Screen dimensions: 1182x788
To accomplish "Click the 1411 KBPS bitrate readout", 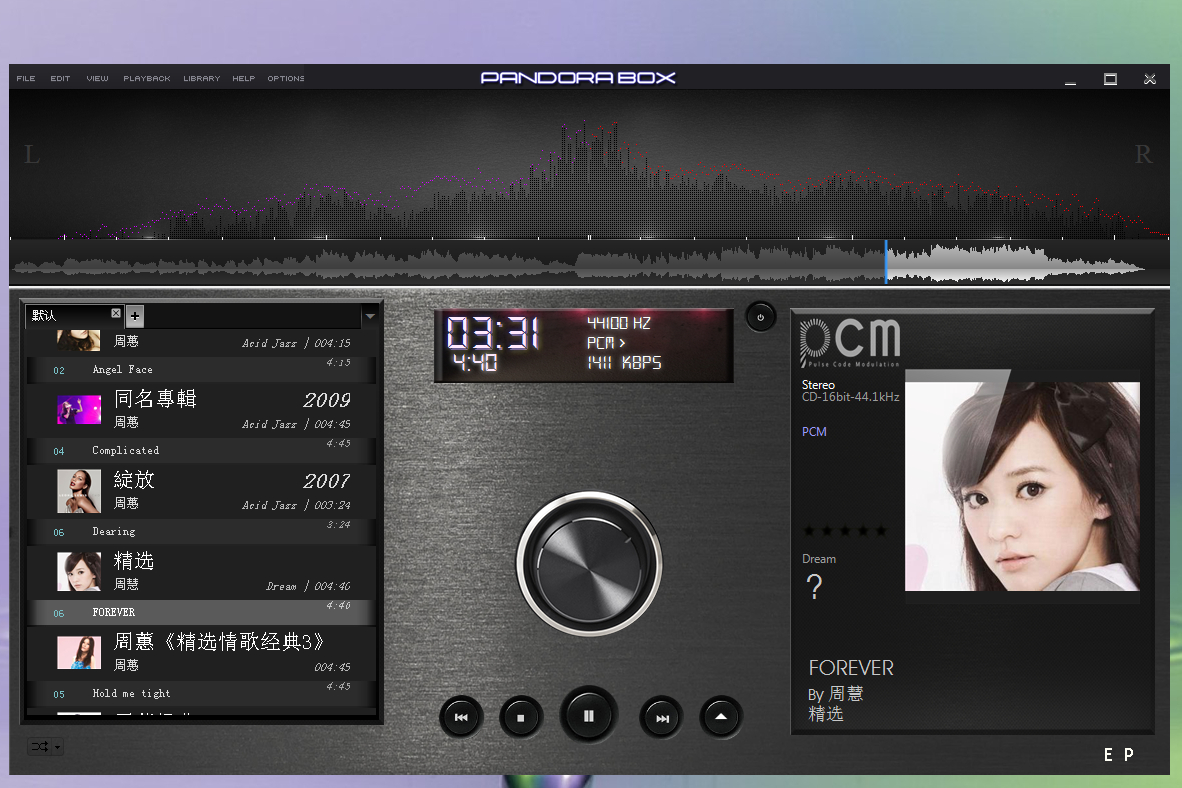I will point(624,363).
